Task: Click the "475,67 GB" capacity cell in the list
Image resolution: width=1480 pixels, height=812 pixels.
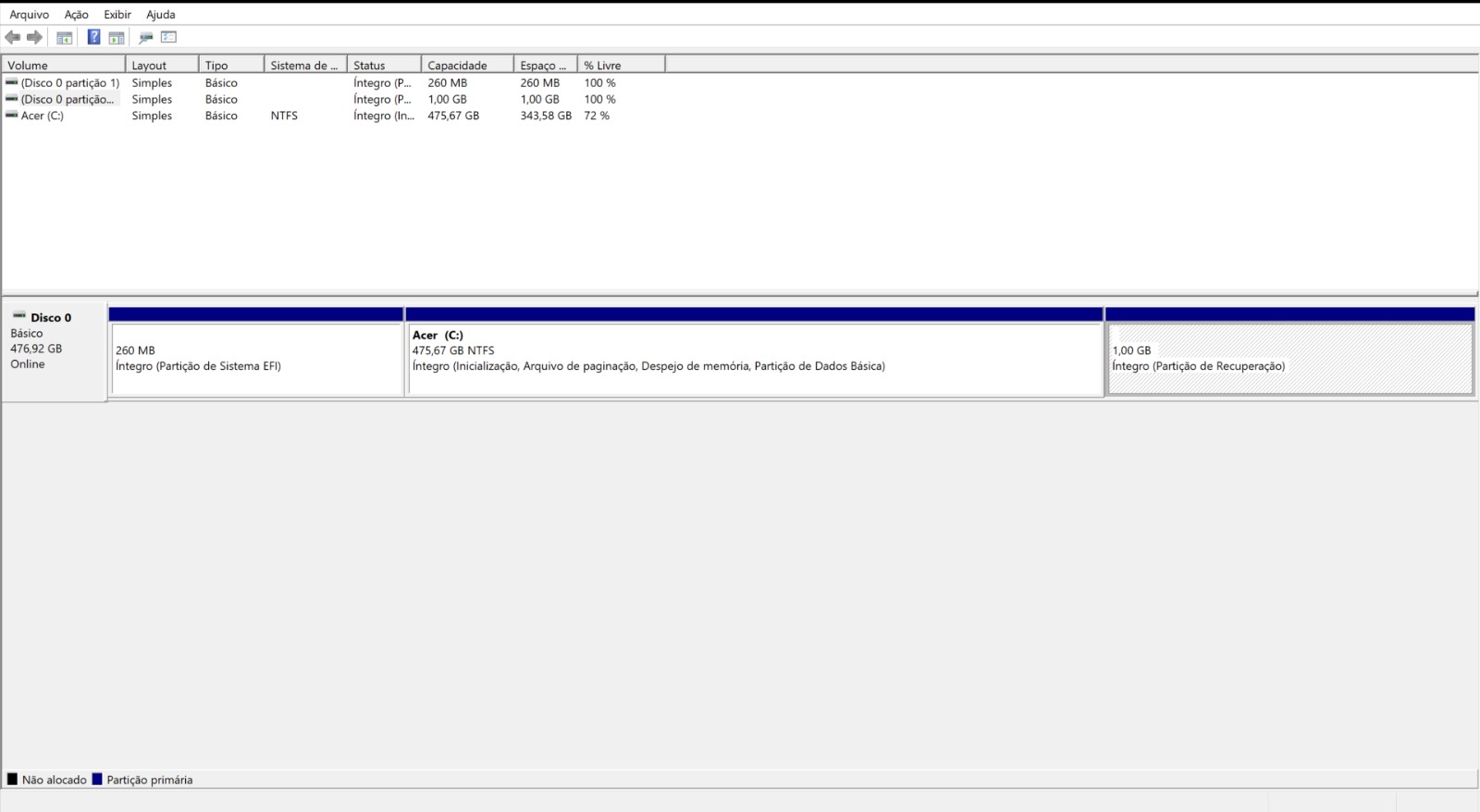Action: tap(453, 116)
